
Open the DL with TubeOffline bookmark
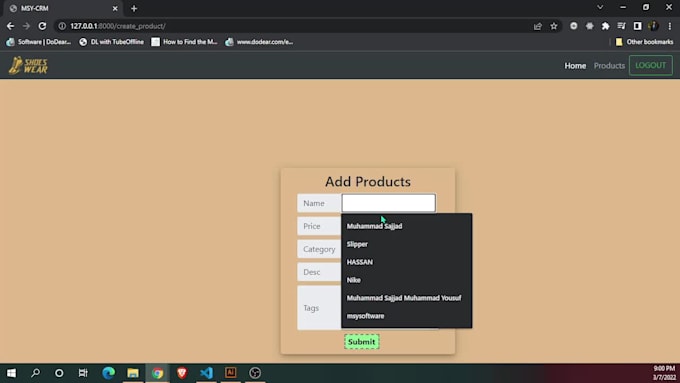click(x=111, y=42)
